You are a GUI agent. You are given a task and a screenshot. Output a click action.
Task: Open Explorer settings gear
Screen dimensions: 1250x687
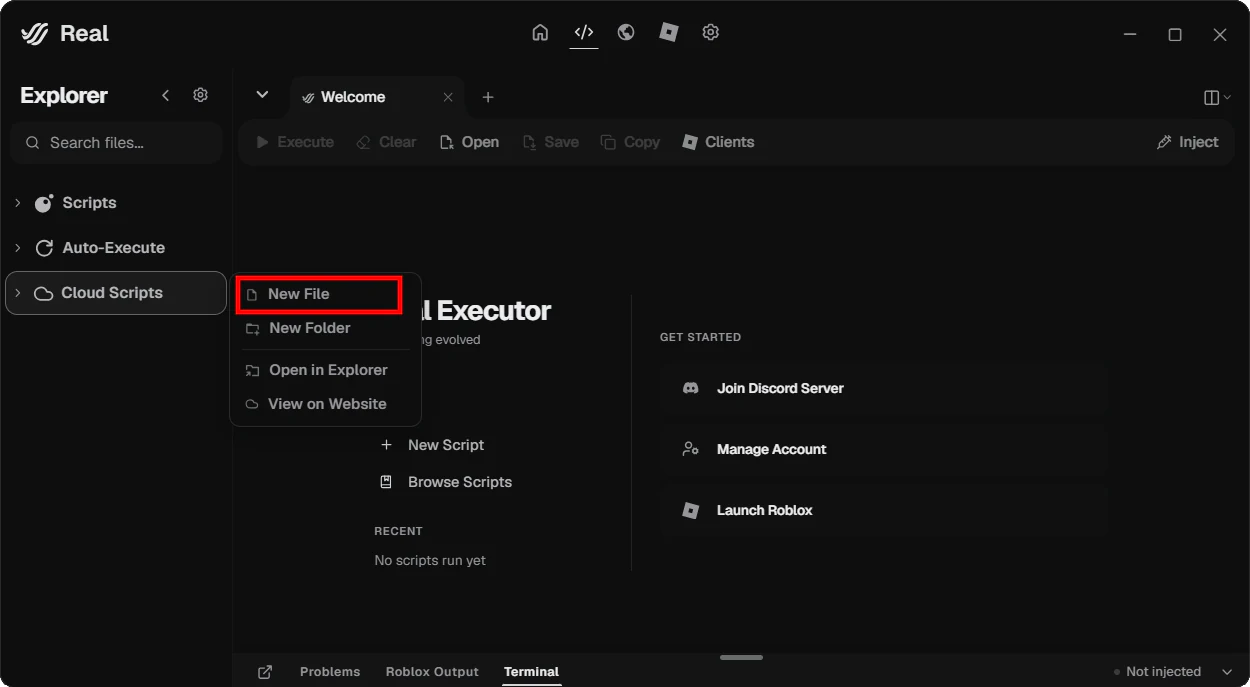(201, 95)
